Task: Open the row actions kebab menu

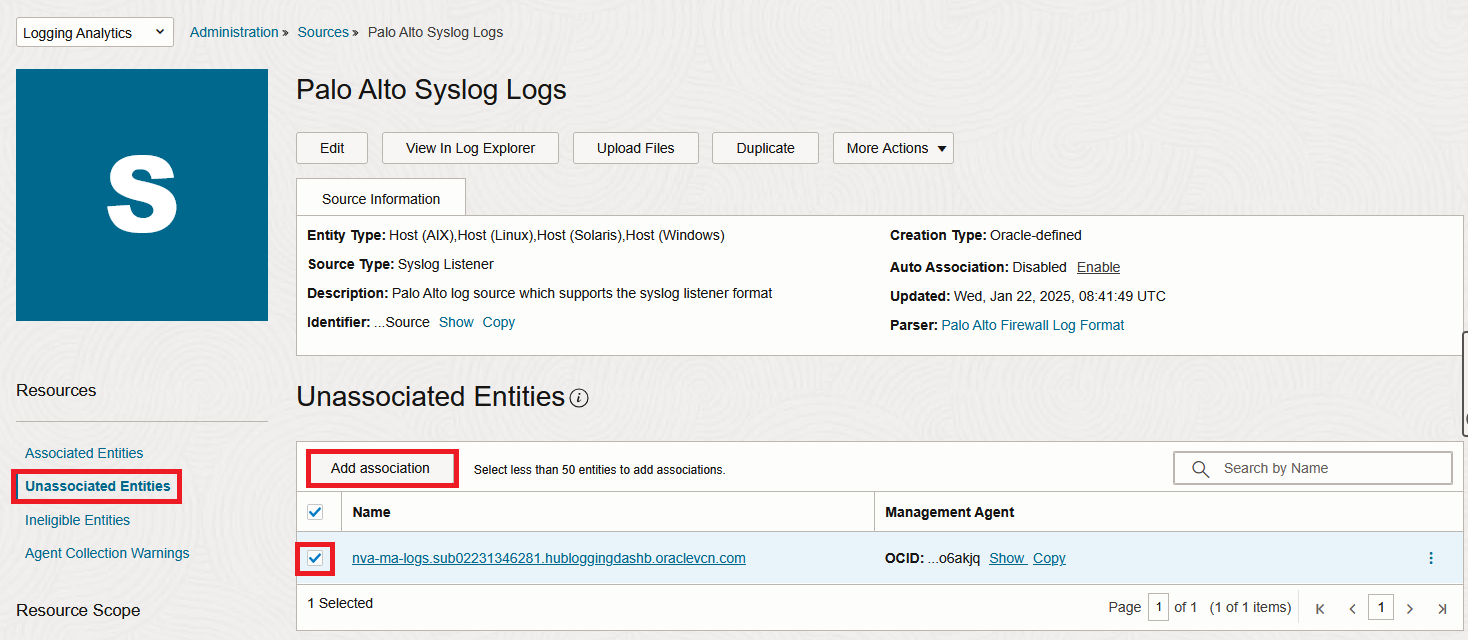Action: coord(1430,558)
